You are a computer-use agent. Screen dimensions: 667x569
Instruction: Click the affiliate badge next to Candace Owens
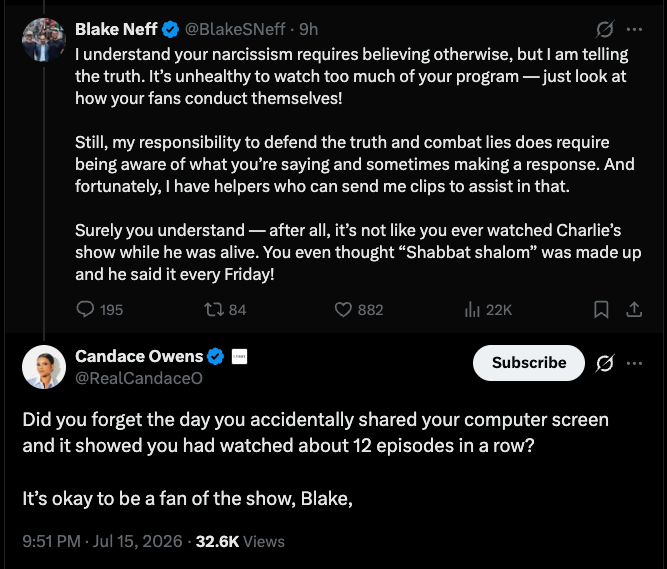point(239,356)
